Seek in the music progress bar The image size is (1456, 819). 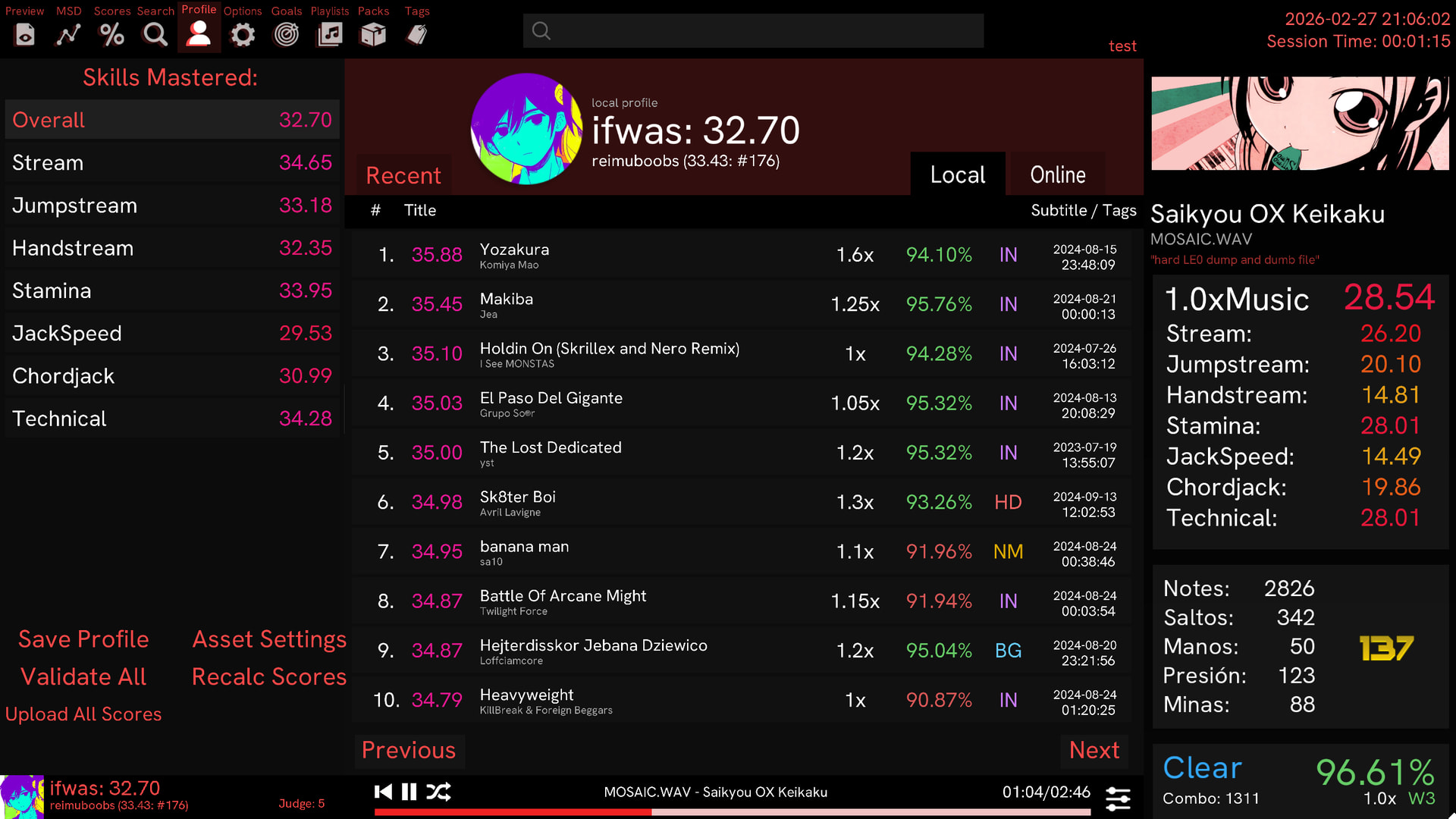[x=732, y=812]
